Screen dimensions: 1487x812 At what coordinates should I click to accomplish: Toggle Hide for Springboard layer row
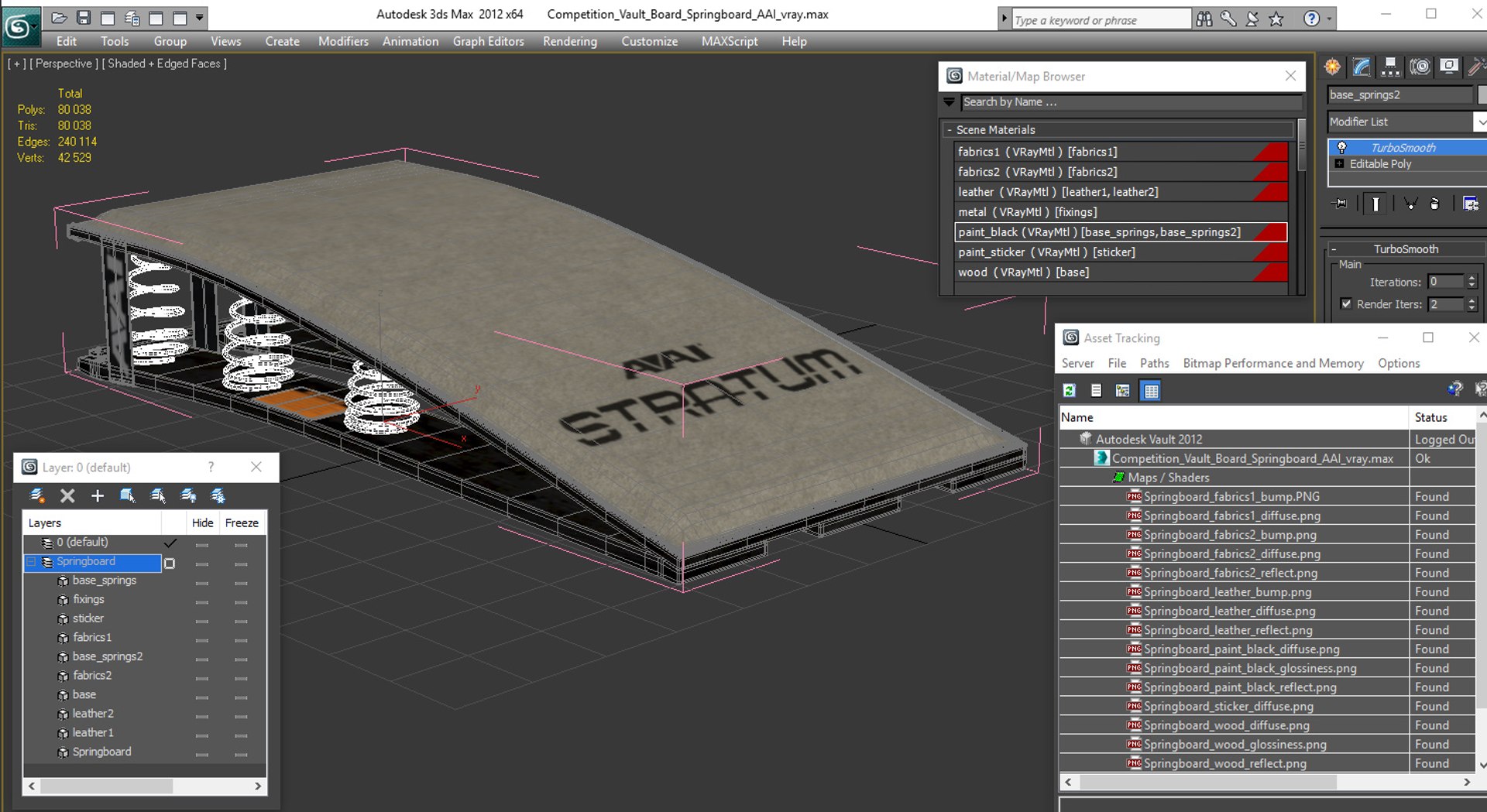(x=202, y=564)
